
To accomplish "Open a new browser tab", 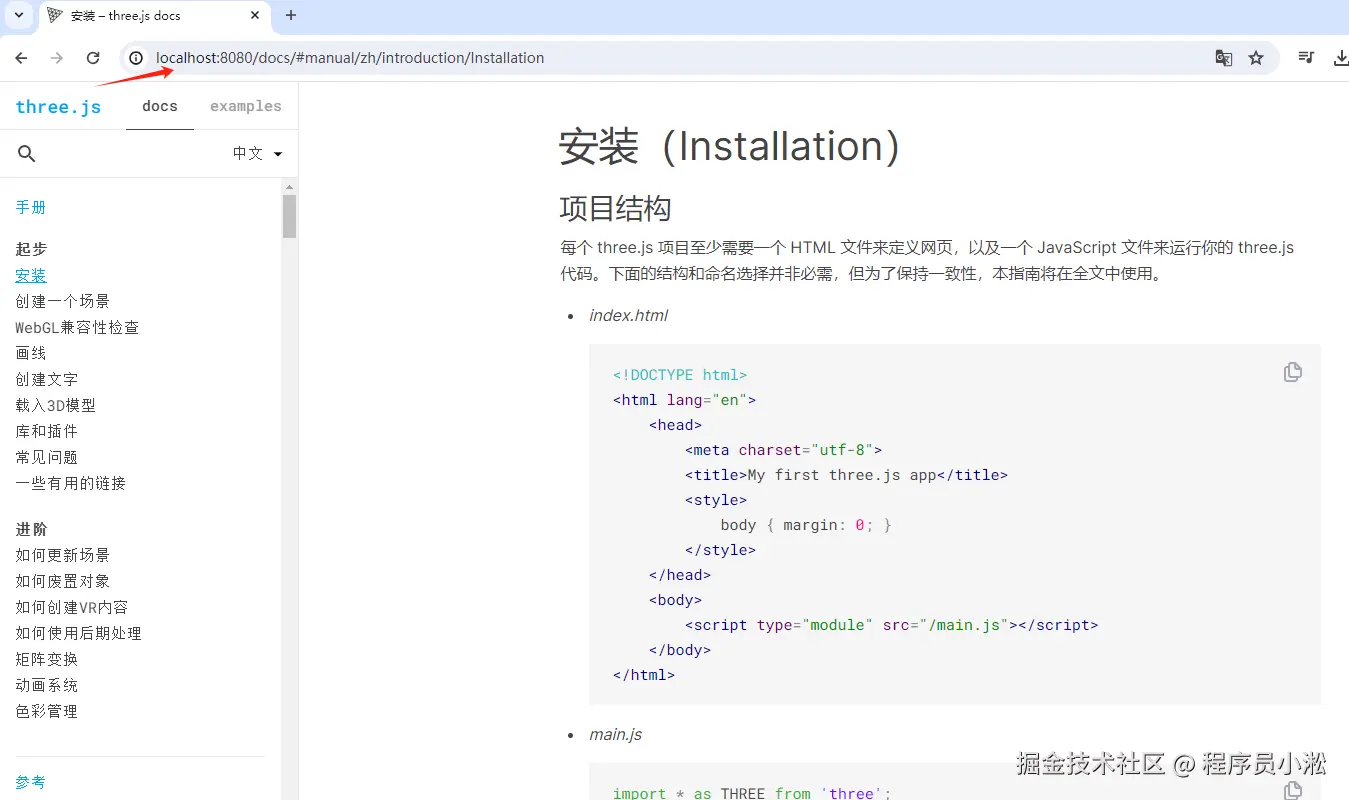I will [291, 16].
